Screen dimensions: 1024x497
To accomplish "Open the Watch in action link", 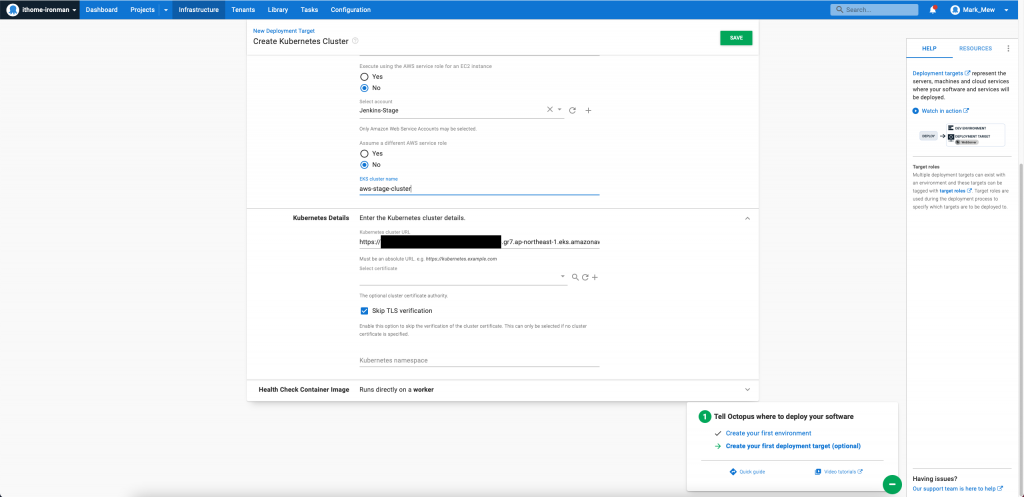I will pos(945,111).
